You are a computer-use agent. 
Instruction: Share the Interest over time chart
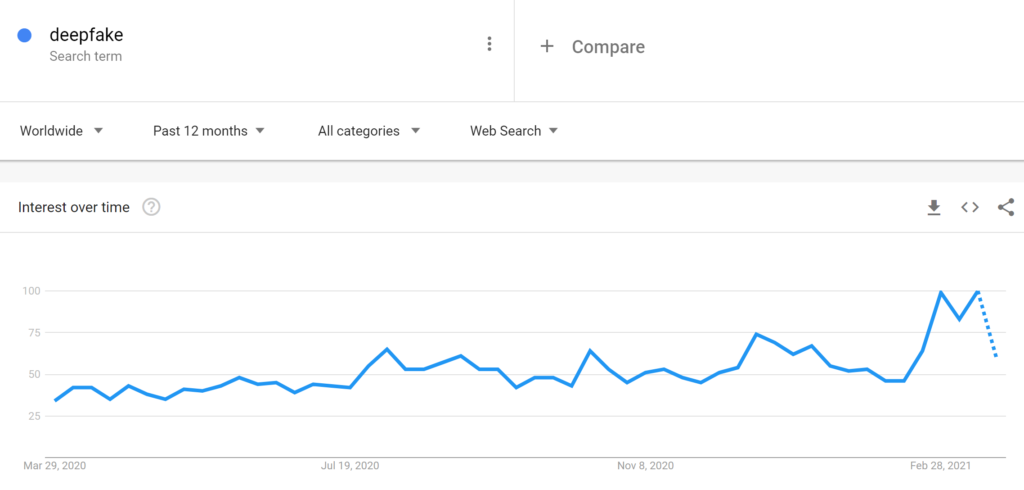coord(1006,208)
